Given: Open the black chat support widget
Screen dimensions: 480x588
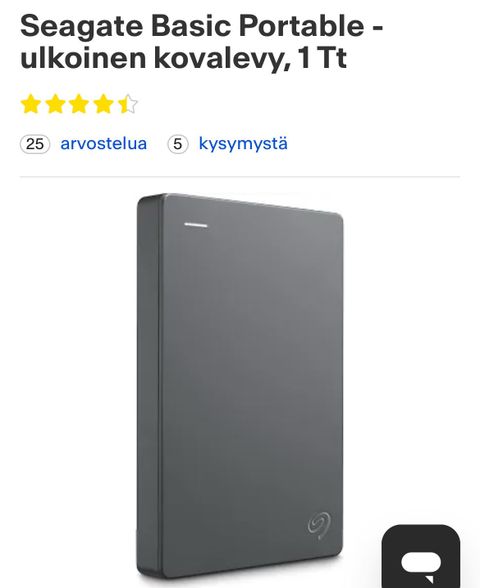Looking at the screenshot, I should coord(421,556).
